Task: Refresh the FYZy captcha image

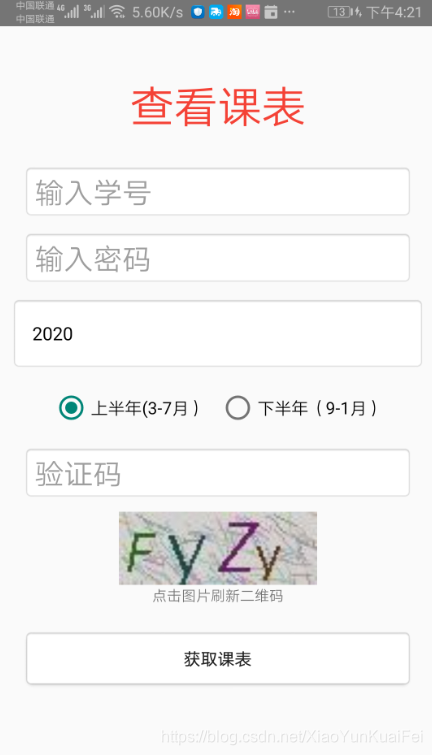Action: point(218,548)
